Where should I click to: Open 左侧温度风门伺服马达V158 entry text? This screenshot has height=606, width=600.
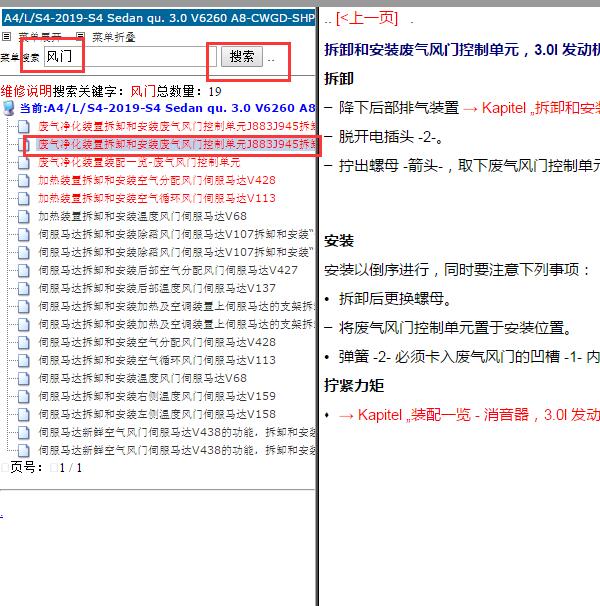pos(157,414)
